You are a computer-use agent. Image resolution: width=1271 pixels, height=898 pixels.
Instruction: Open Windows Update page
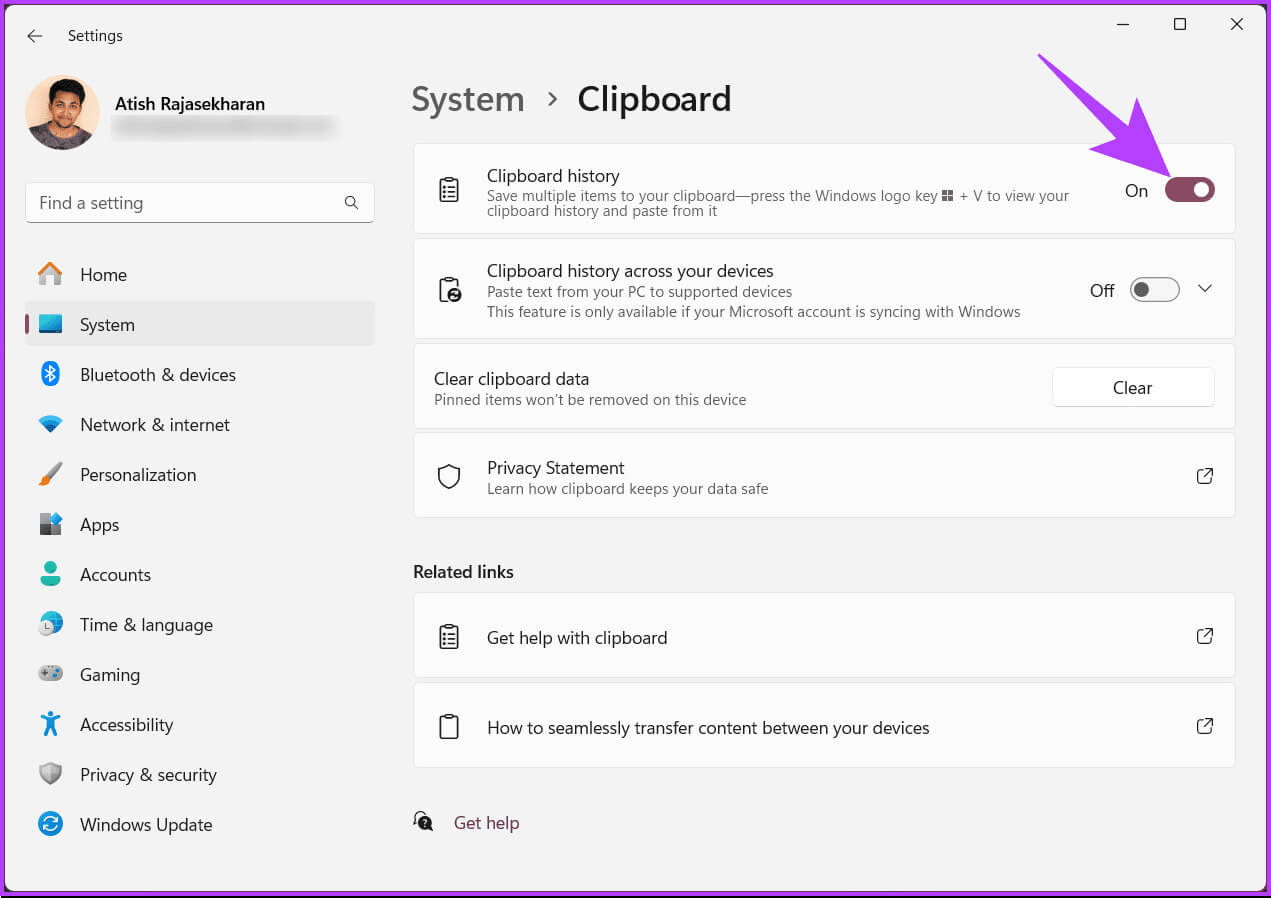[200, 825]
